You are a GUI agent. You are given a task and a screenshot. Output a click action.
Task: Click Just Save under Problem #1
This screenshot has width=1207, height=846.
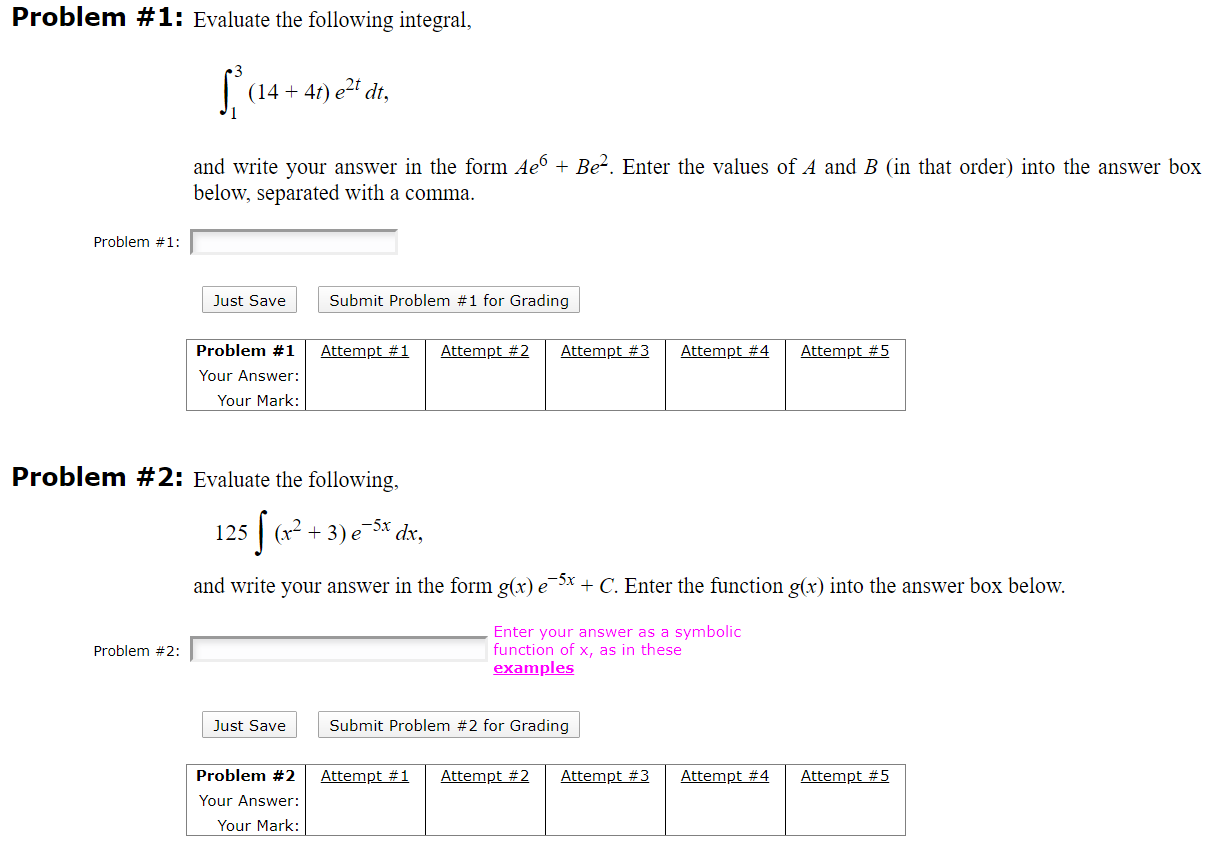(248, 299)
